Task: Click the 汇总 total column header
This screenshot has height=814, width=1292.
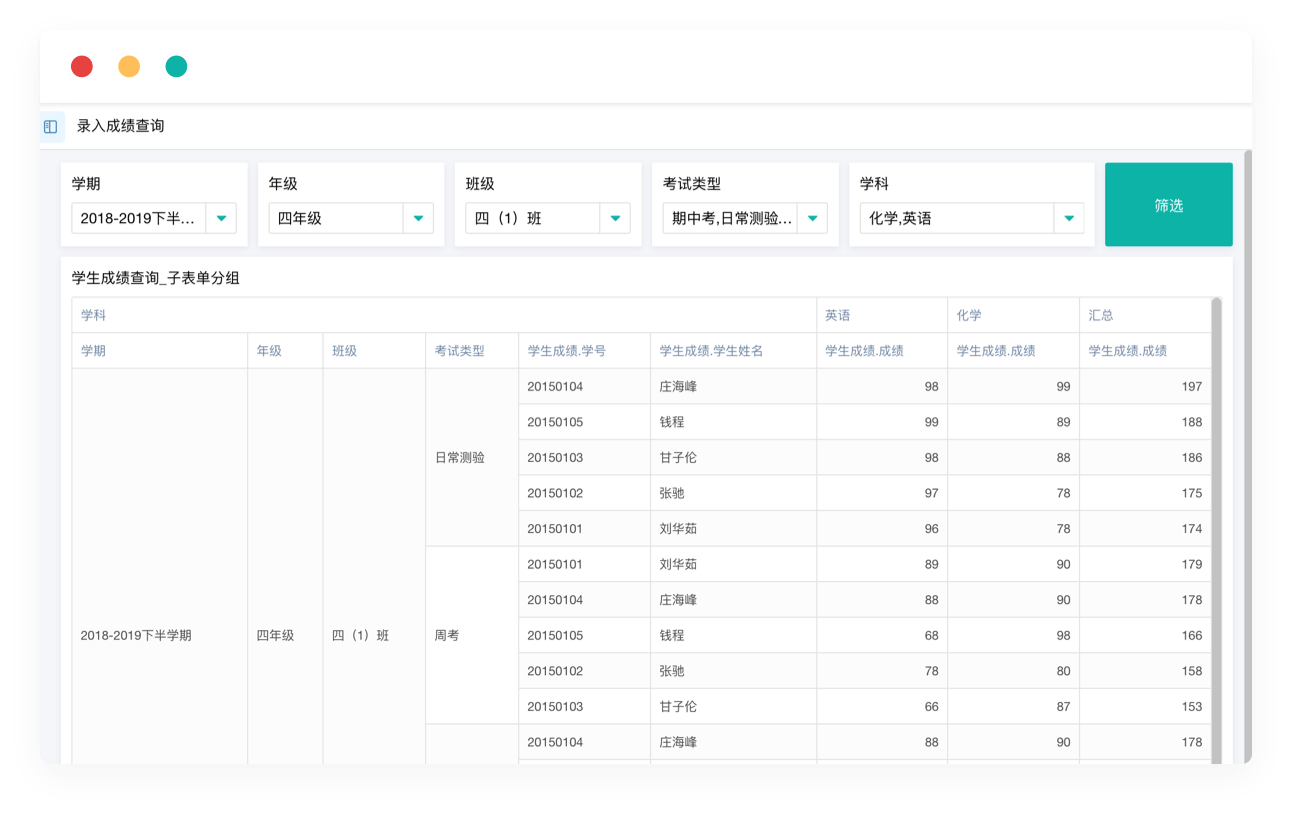Action: 1101,315
